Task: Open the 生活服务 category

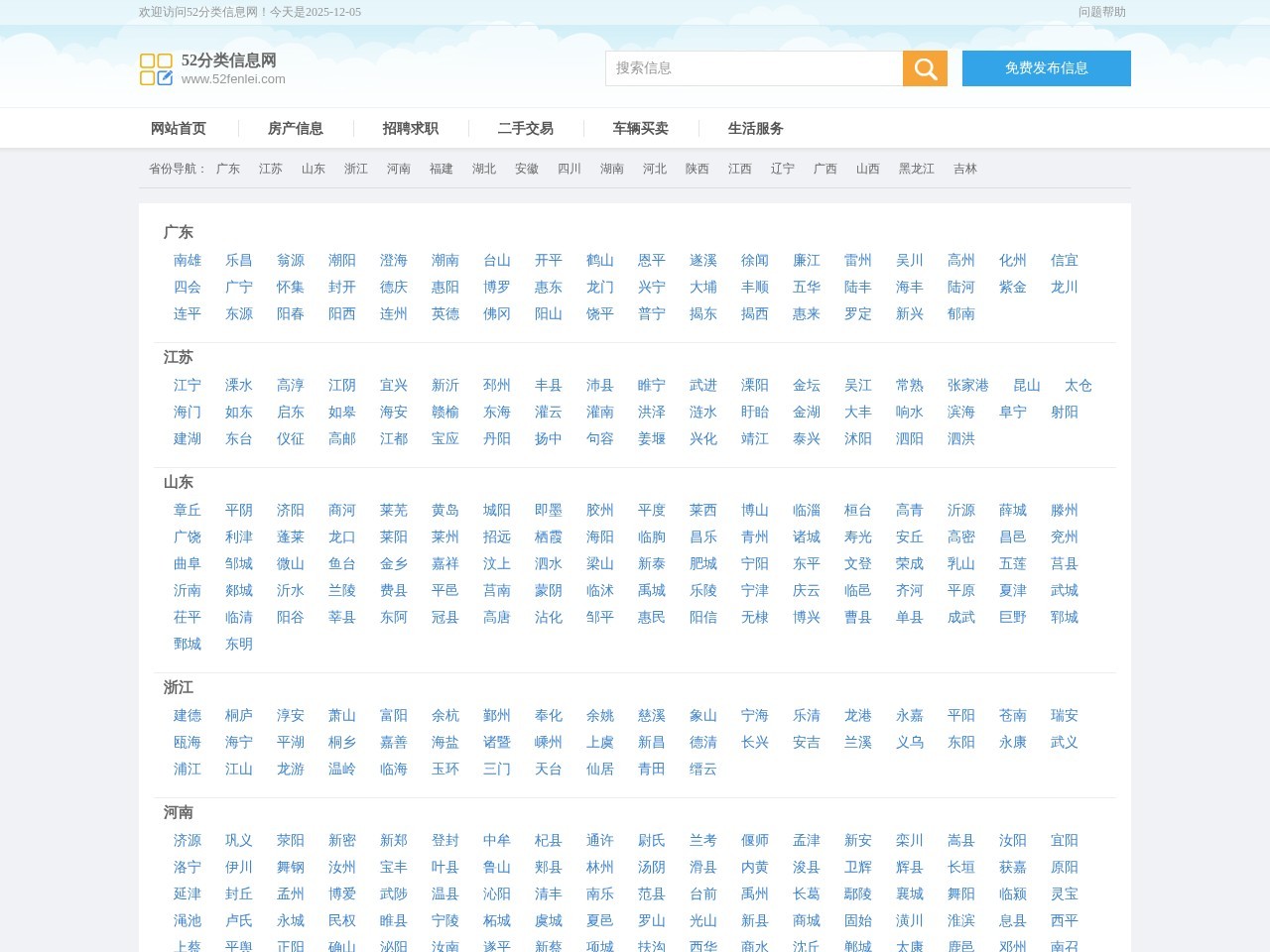Action: (x=755, y=128)
